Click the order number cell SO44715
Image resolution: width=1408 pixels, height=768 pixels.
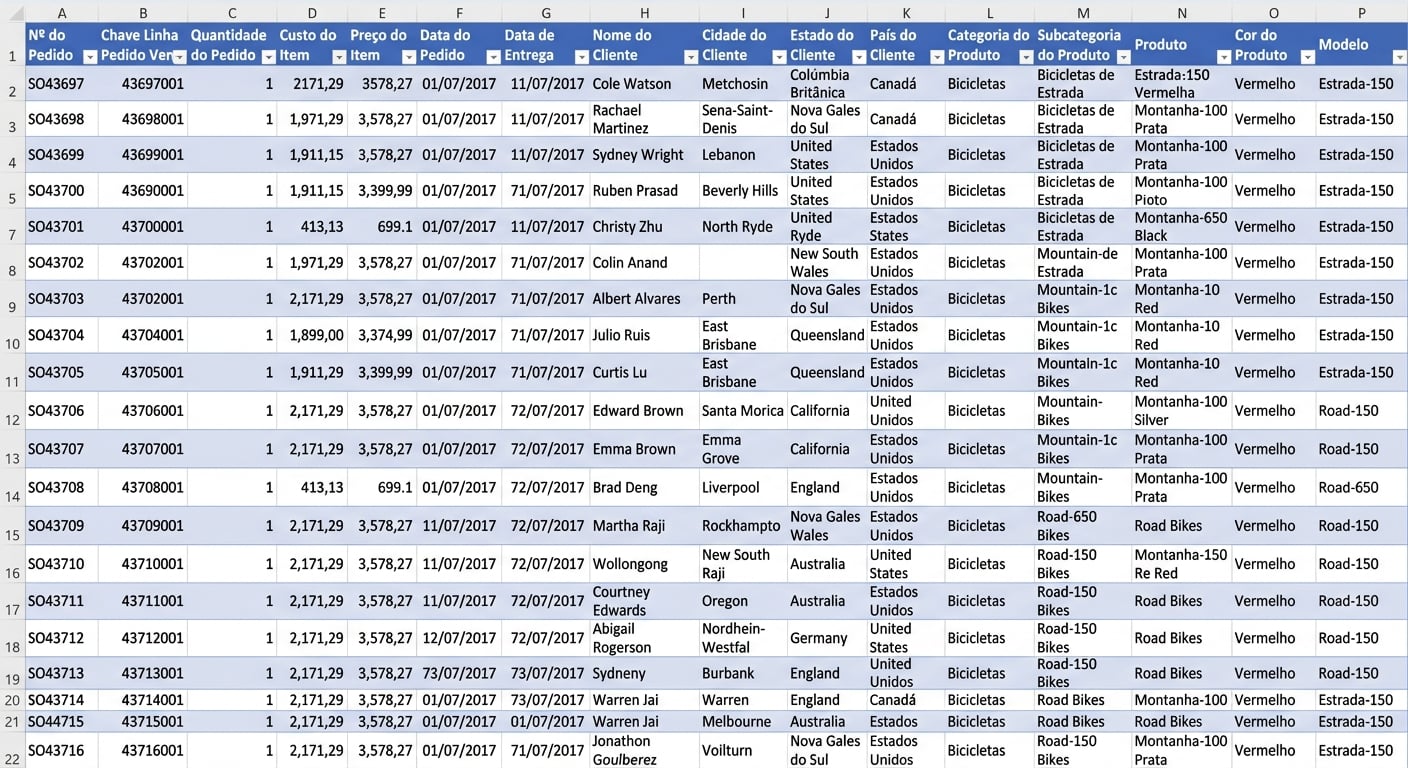pos(62,721)
